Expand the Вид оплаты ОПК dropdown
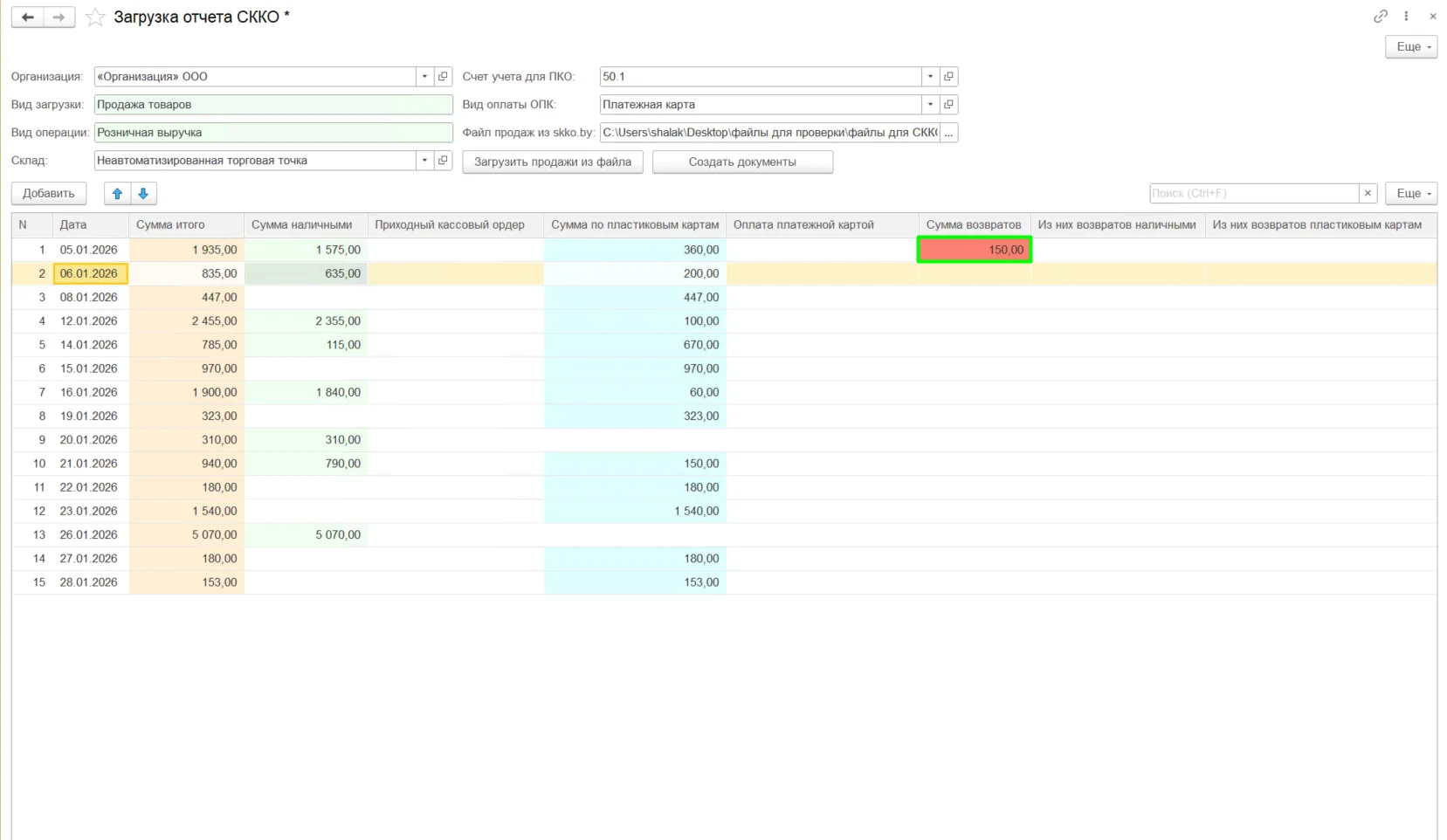This screenshot has width=1447, height=840. [x=930, y=105]
